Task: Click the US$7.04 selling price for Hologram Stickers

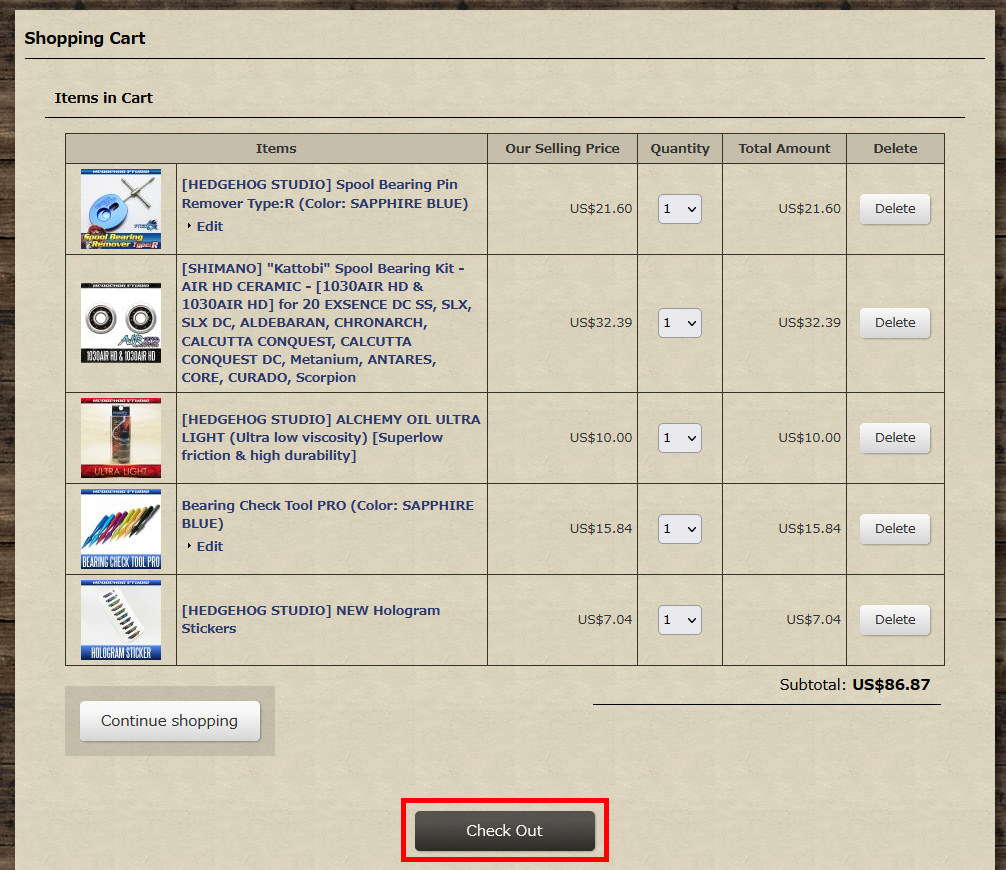Action: (604, 620)
